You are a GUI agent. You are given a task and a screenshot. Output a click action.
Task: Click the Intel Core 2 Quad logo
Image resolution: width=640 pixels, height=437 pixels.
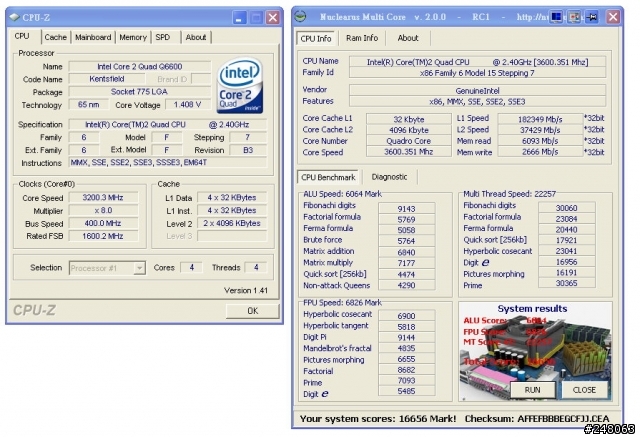tap(240, 85)
